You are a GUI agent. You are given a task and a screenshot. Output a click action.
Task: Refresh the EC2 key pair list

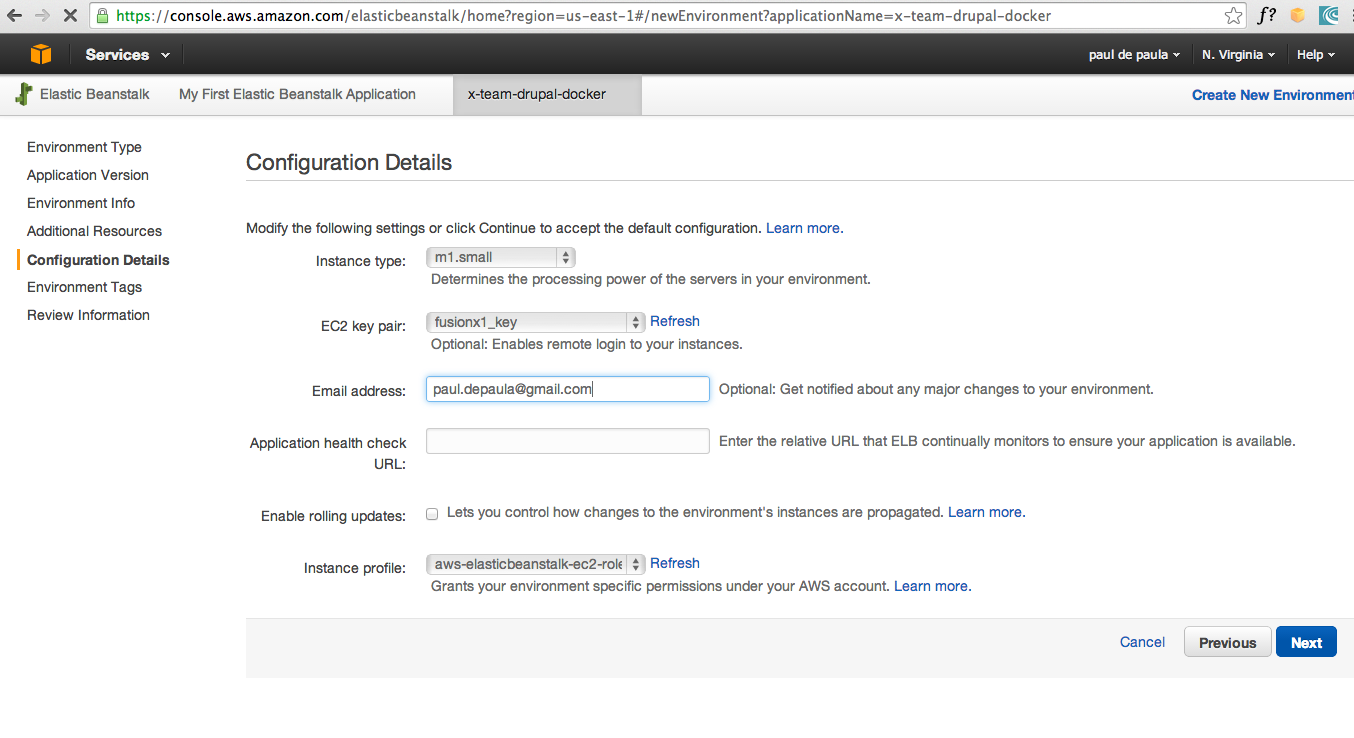(675, 321)
